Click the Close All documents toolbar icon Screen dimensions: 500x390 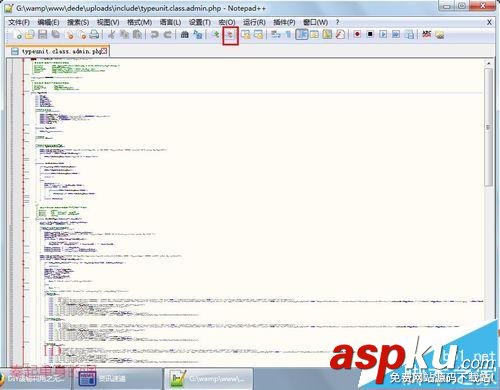(82, 34)
